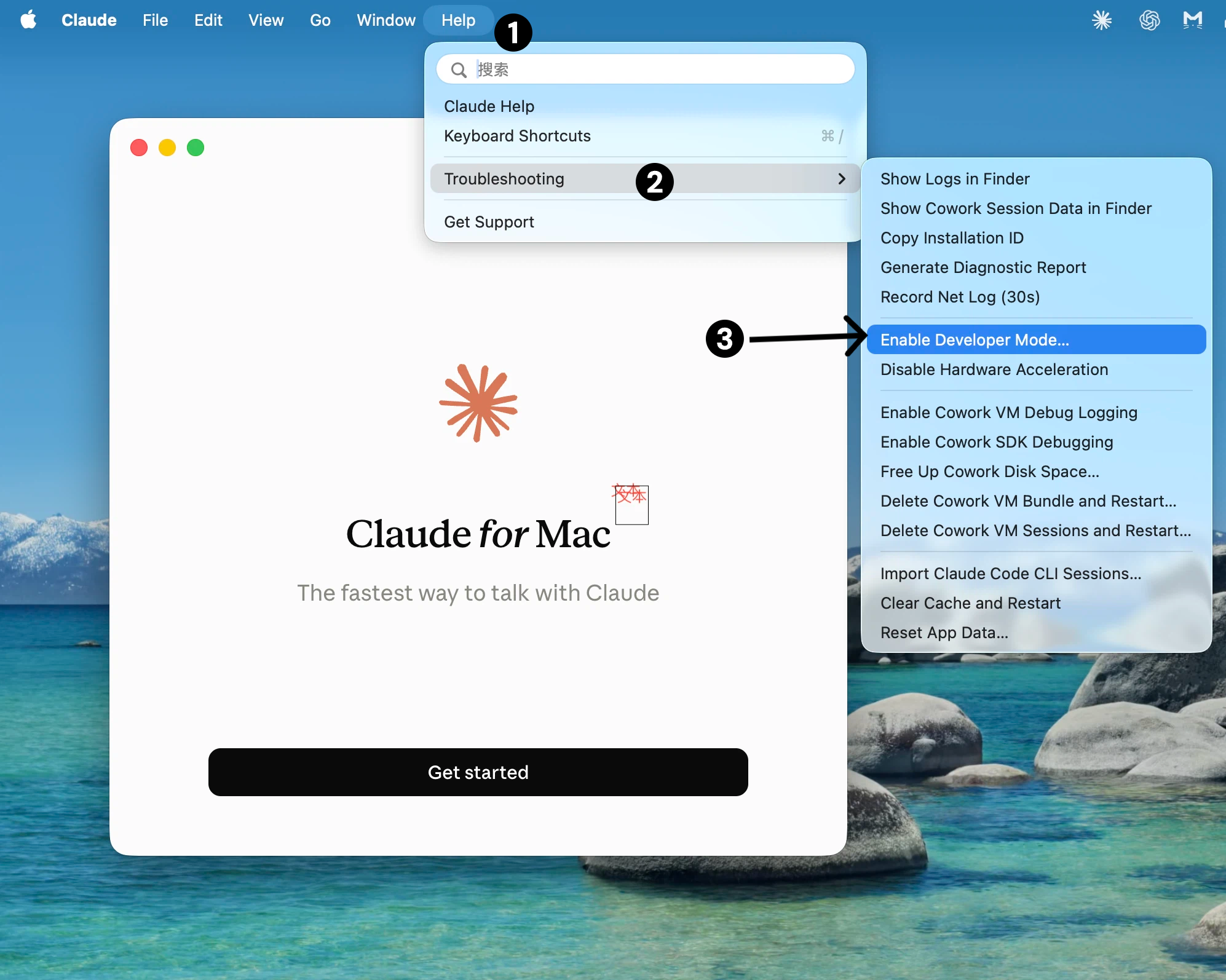The width and height of the screenshot is (1226, 980).
Task: Click the Claude starburst menu bar icon
Action: (x=1102, y=20)
